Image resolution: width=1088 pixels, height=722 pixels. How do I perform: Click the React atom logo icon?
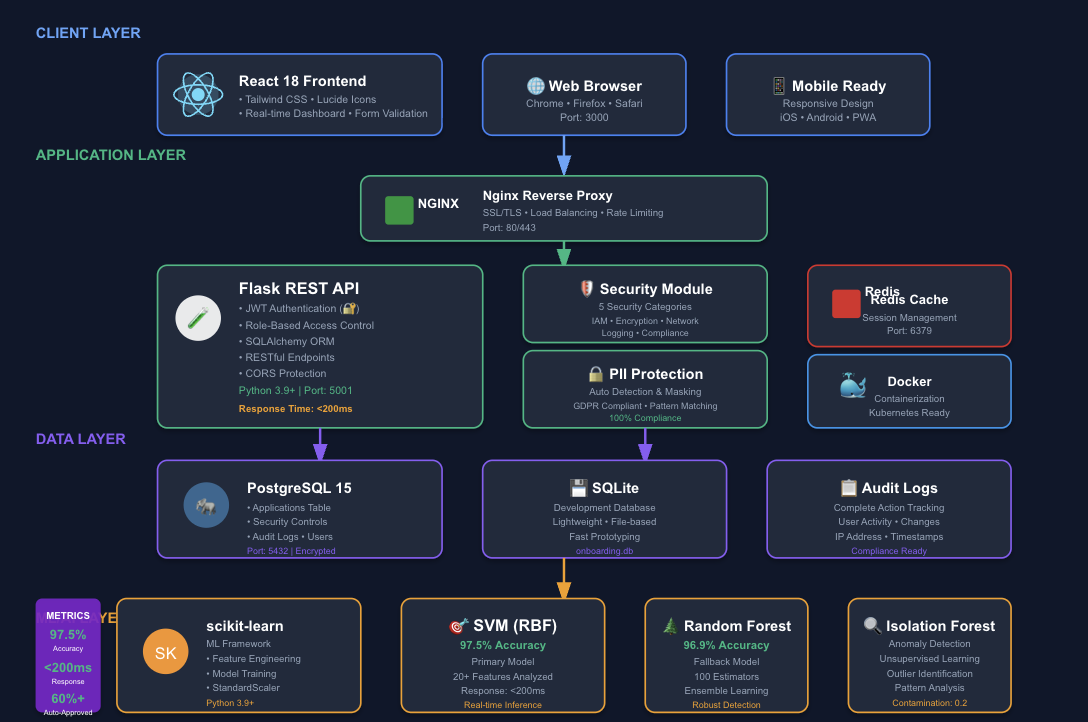(198, 94)
